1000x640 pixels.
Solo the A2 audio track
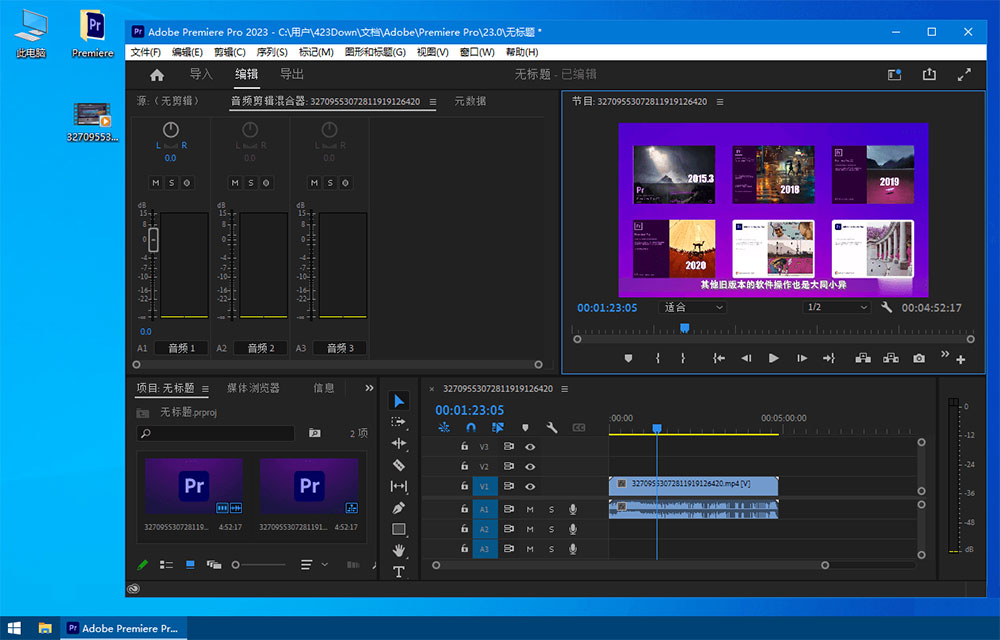point(552,529)
